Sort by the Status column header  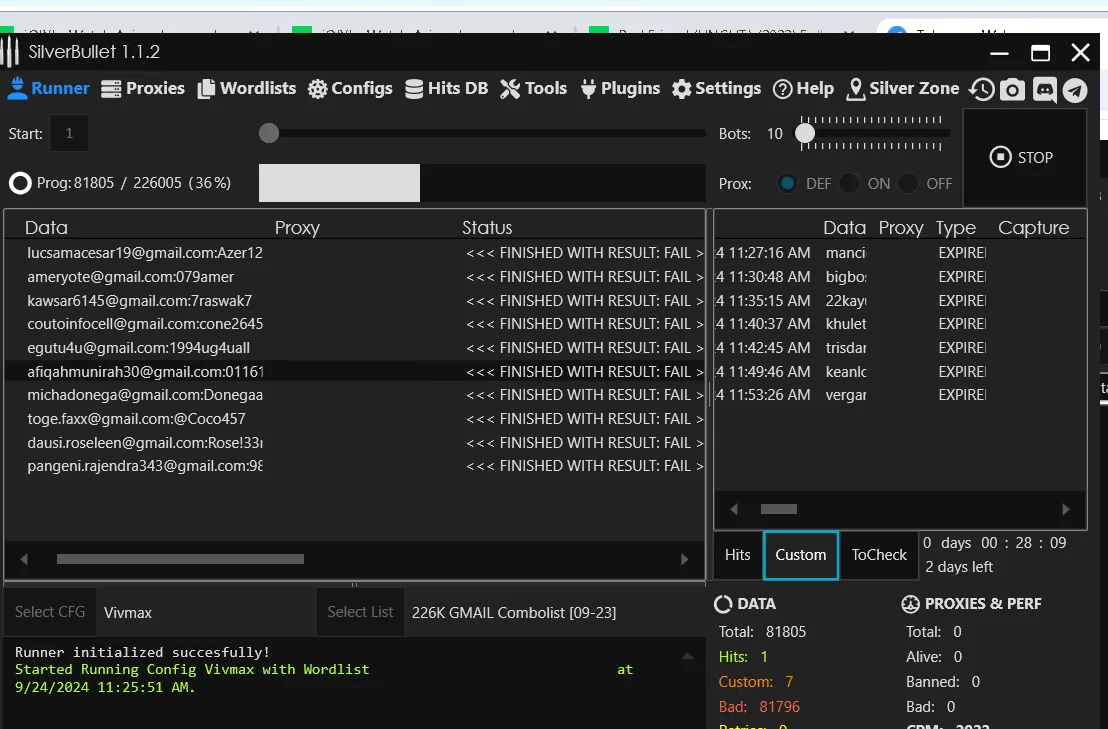coord(487,227)
